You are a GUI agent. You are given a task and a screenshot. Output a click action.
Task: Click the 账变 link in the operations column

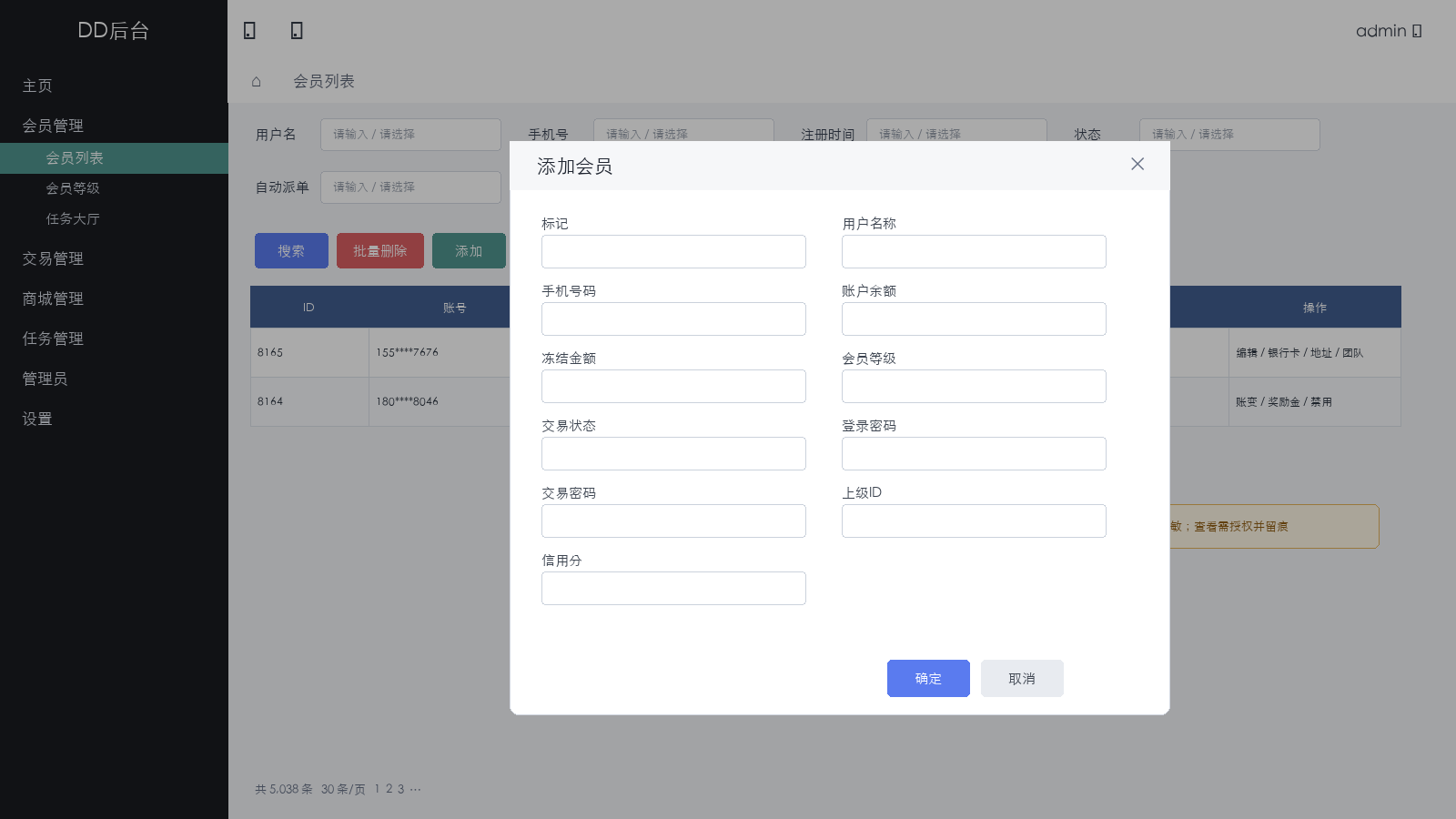1247,402
